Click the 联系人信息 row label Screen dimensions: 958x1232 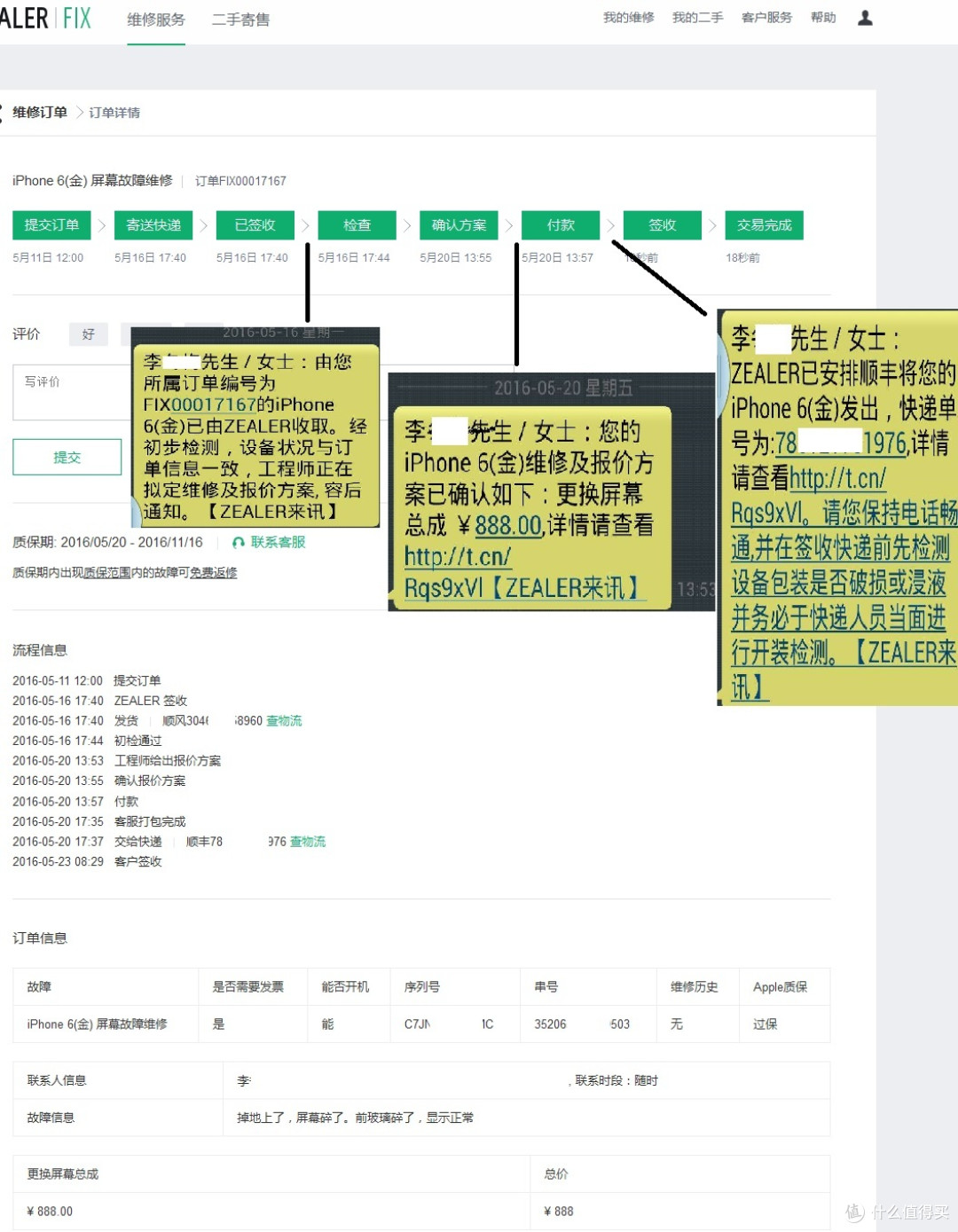tap(57, 1080)
